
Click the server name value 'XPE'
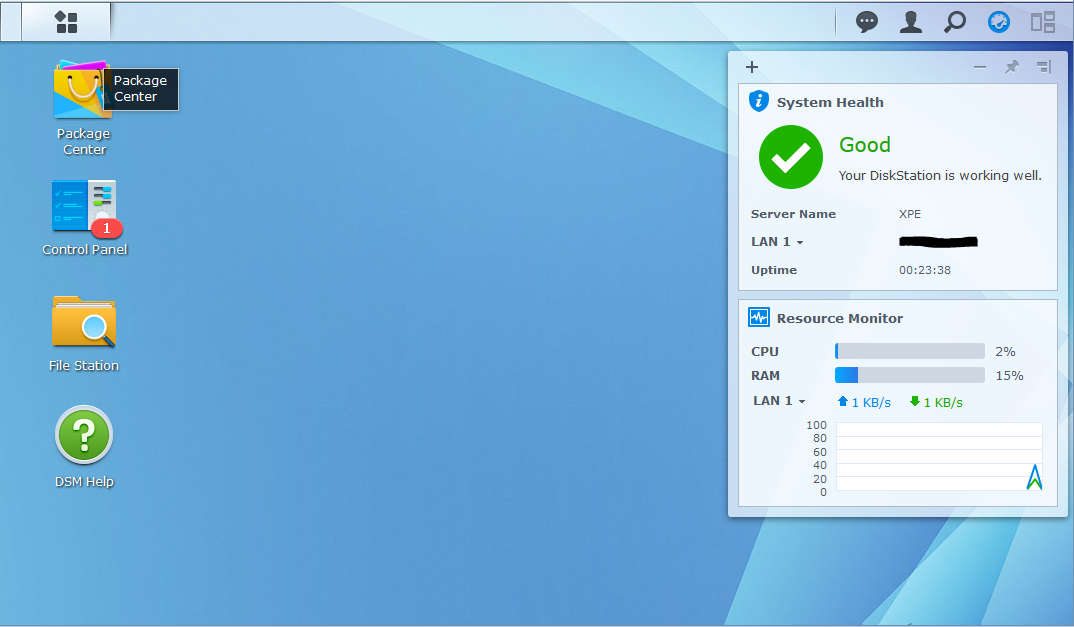(x=910, y=214)
